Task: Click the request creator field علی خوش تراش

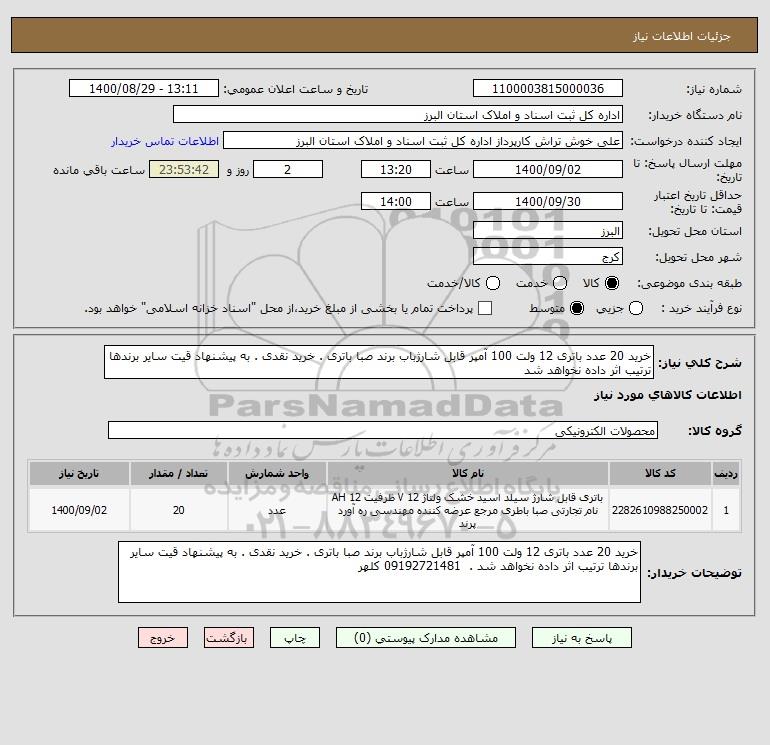Action: 423,141
